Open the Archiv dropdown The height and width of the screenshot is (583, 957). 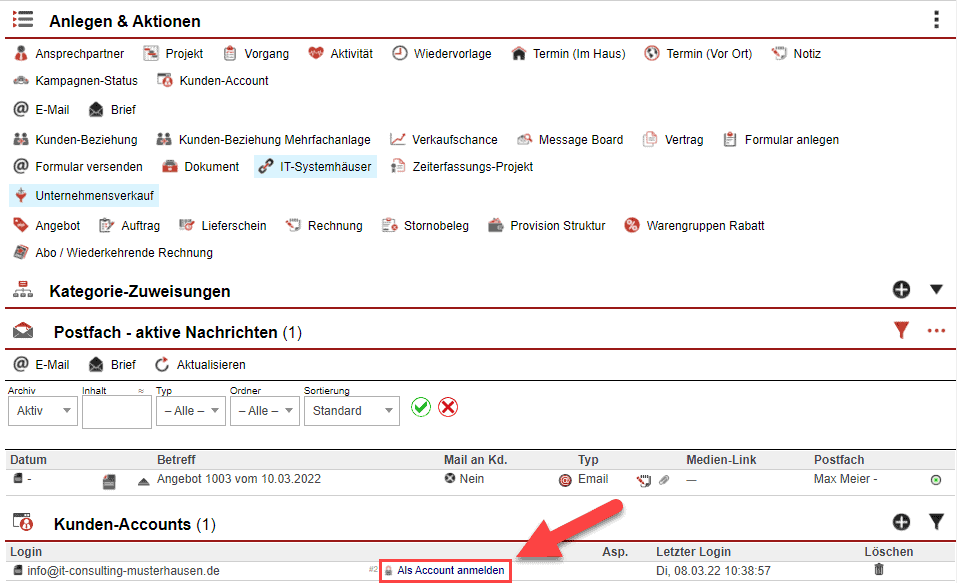42,411
